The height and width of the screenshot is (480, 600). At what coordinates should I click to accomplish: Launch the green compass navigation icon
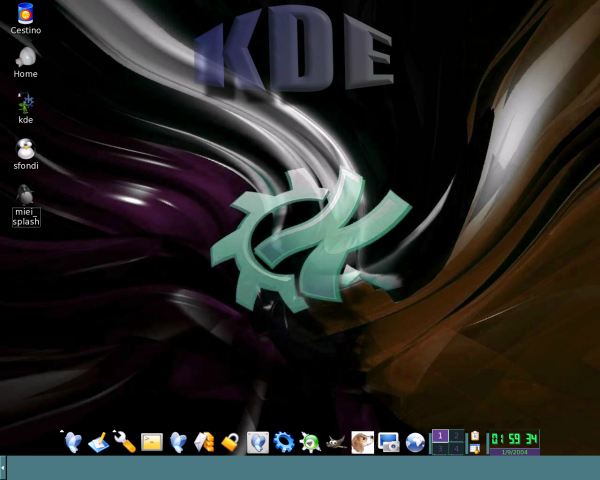tap(310, 443)
